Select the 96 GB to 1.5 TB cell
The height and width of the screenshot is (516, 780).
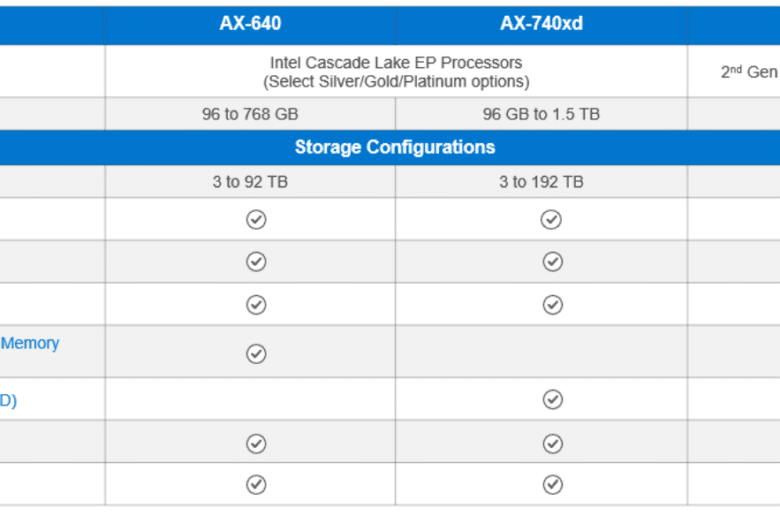541,114
